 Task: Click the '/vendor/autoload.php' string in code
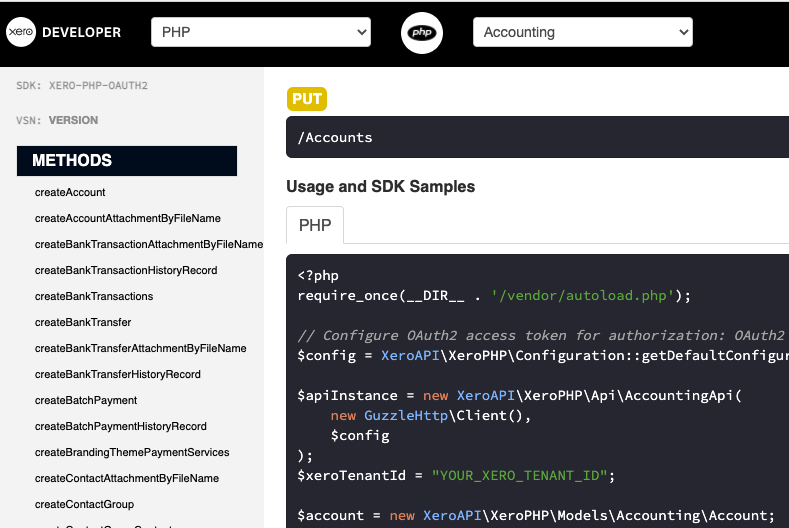point(583,295)
